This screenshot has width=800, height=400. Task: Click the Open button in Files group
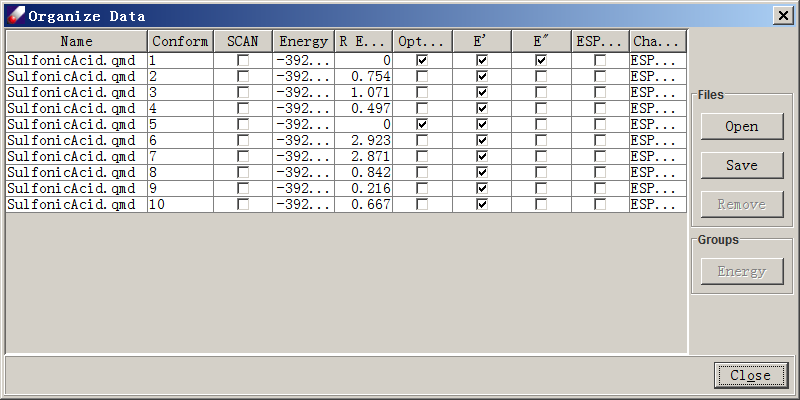[741, 126]
